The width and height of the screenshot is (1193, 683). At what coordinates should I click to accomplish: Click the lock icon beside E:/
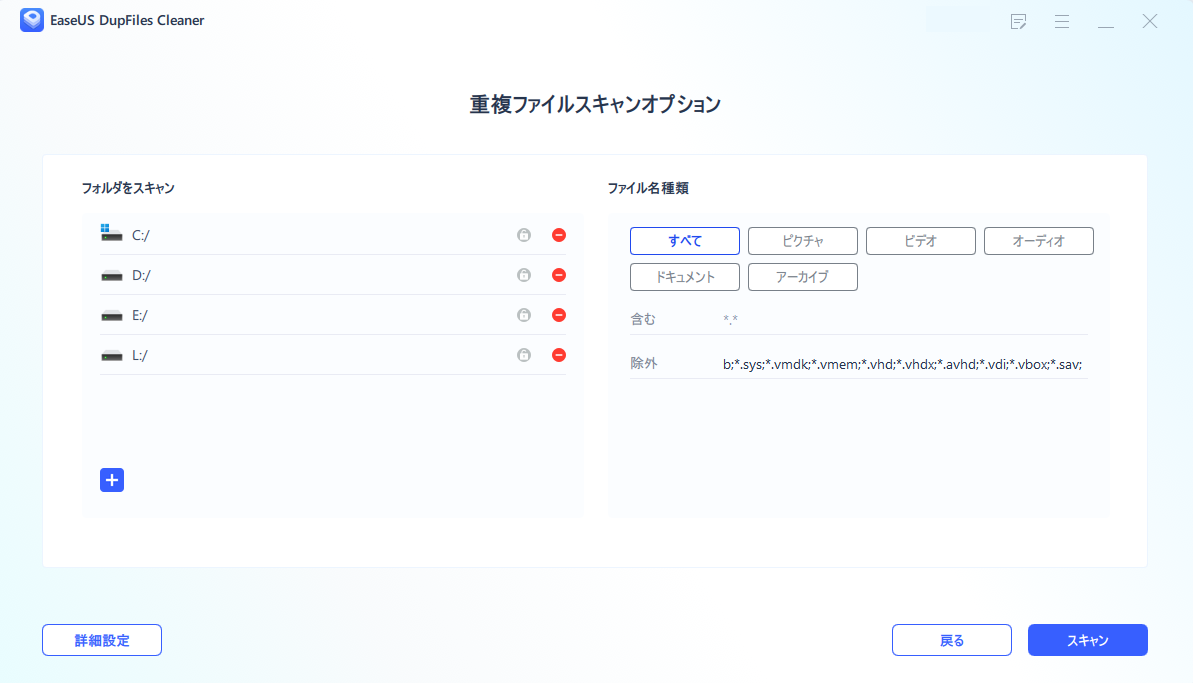(523, 314)
